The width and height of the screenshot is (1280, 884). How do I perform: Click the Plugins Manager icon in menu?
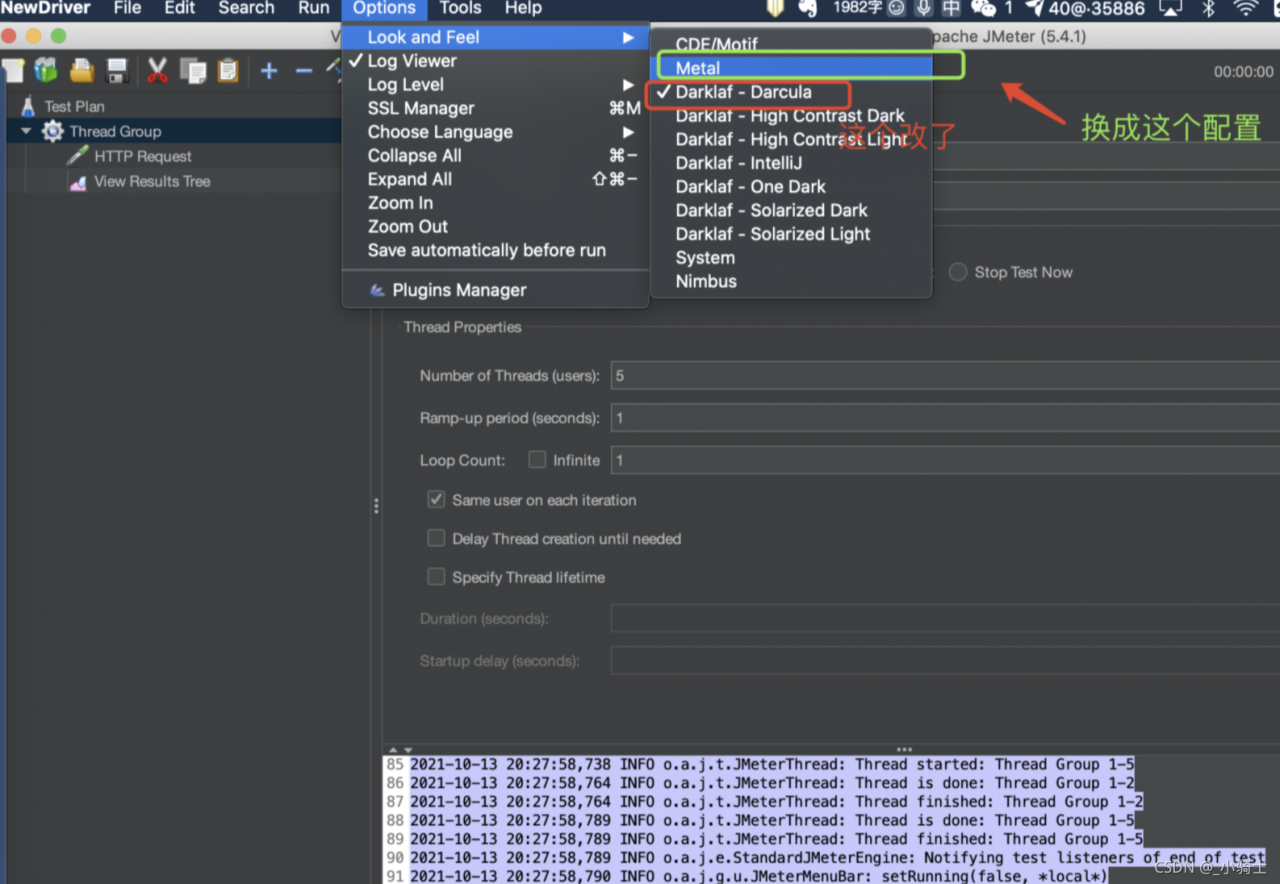(x=377, y=290)
